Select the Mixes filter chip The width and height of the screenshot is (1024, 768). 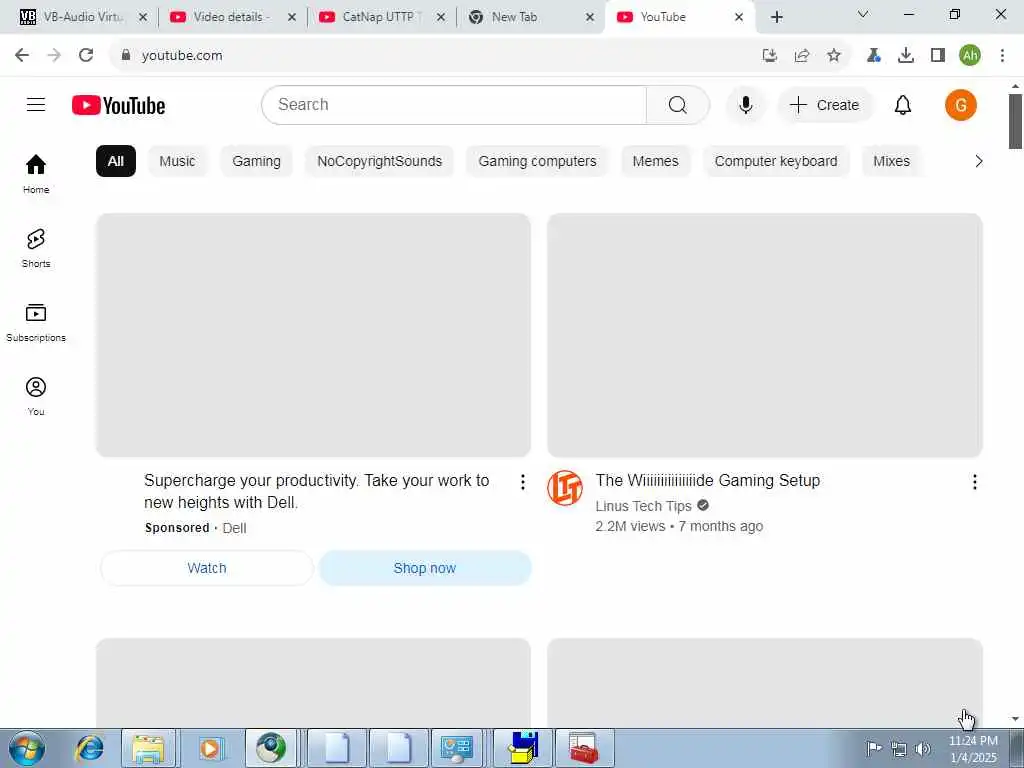click(891, 161)
